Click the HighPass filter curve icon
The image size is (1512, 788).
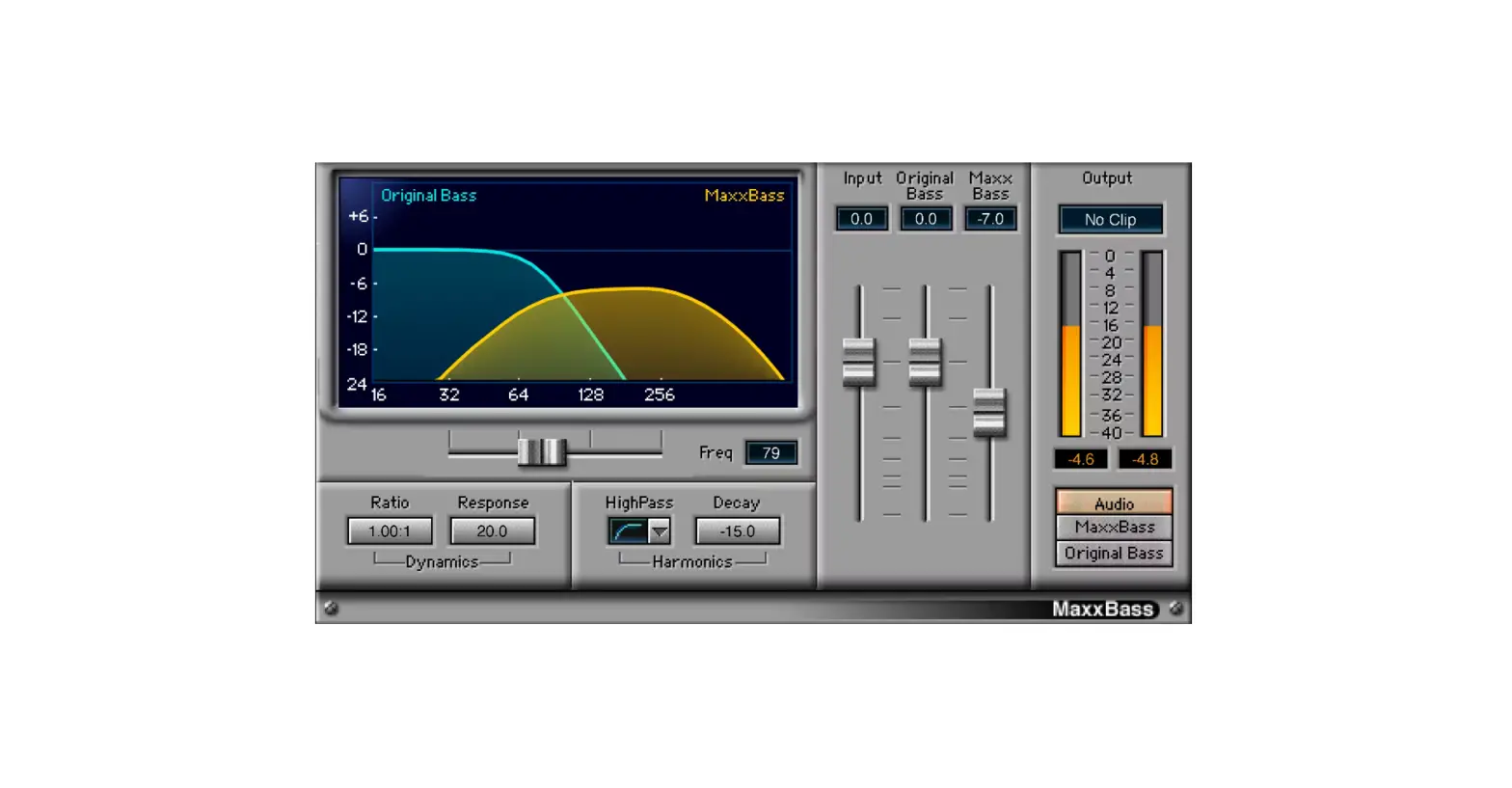(x=628, y=531)
